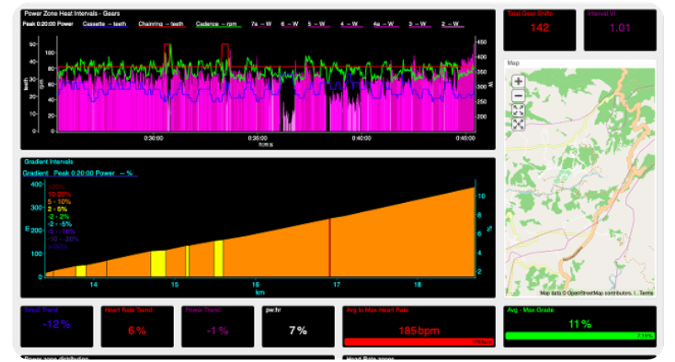Screen dimensions: 675x362
Task: Open the OpenStreetMap contributors link
Action: (x=599, y=293)
